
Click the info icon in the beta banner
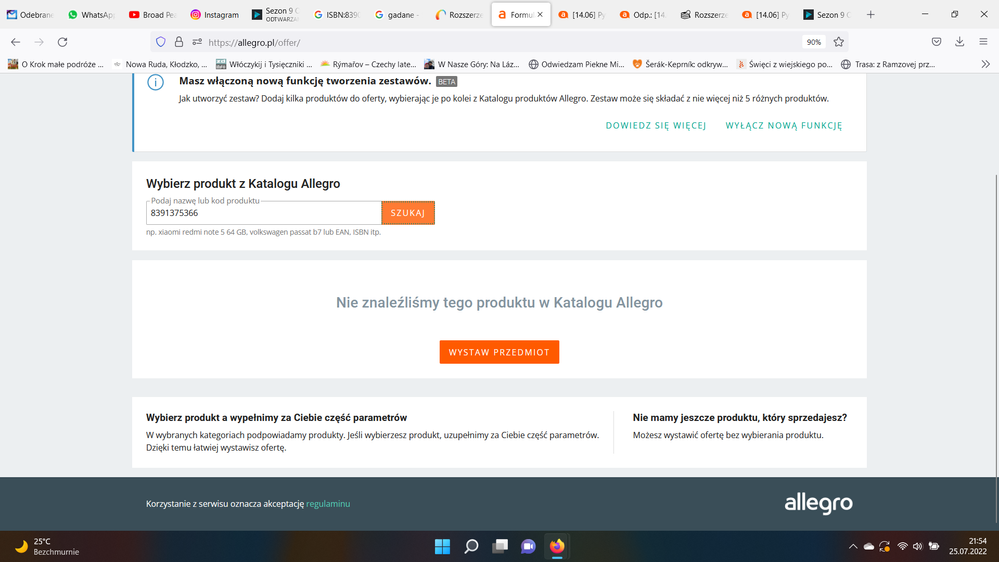click(x=155, y=82)
